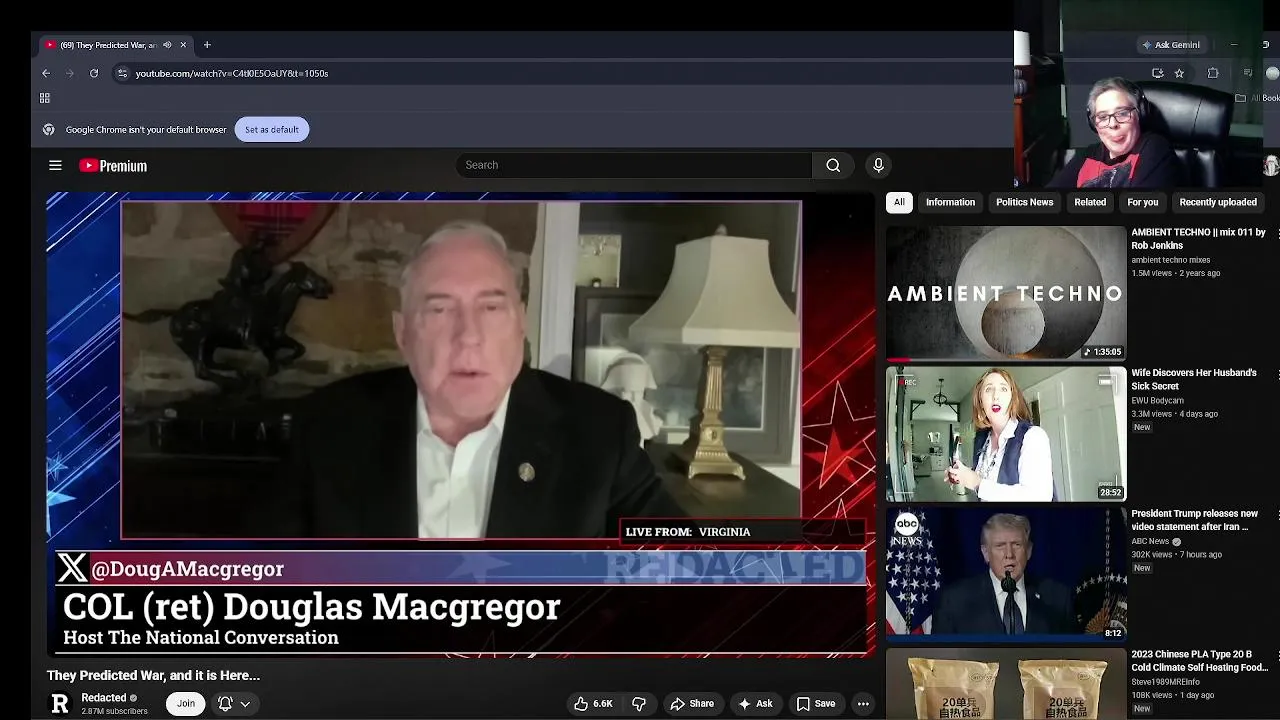1280x720 pixels.
Task: Open the more actions ellipsis menu
Action: coord(863,704)
